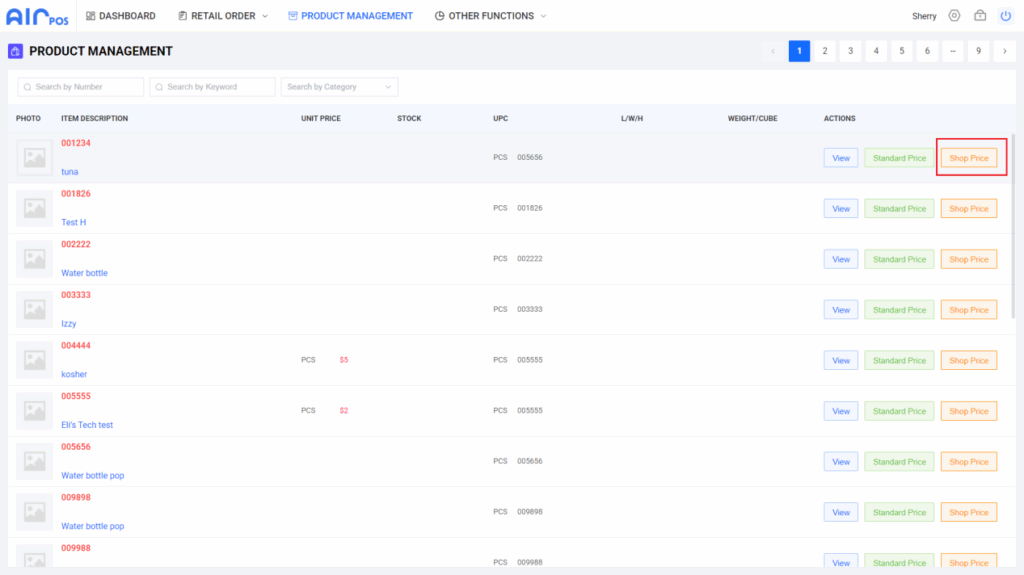Go to page 3 in pagination

pos(850,51)
